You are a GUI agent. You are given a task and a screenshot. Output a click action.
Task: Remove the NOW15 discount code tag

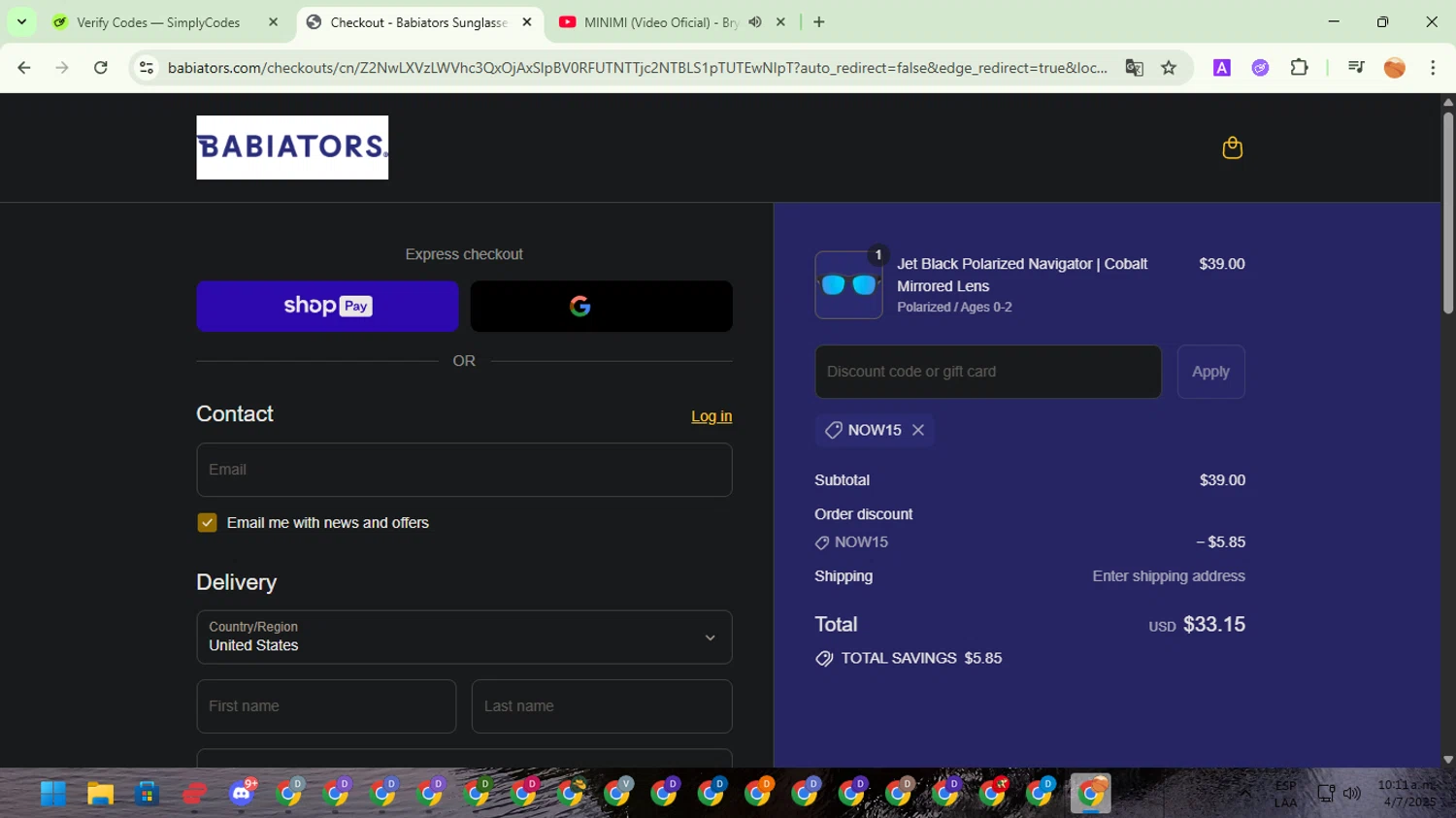pos(918,430)
